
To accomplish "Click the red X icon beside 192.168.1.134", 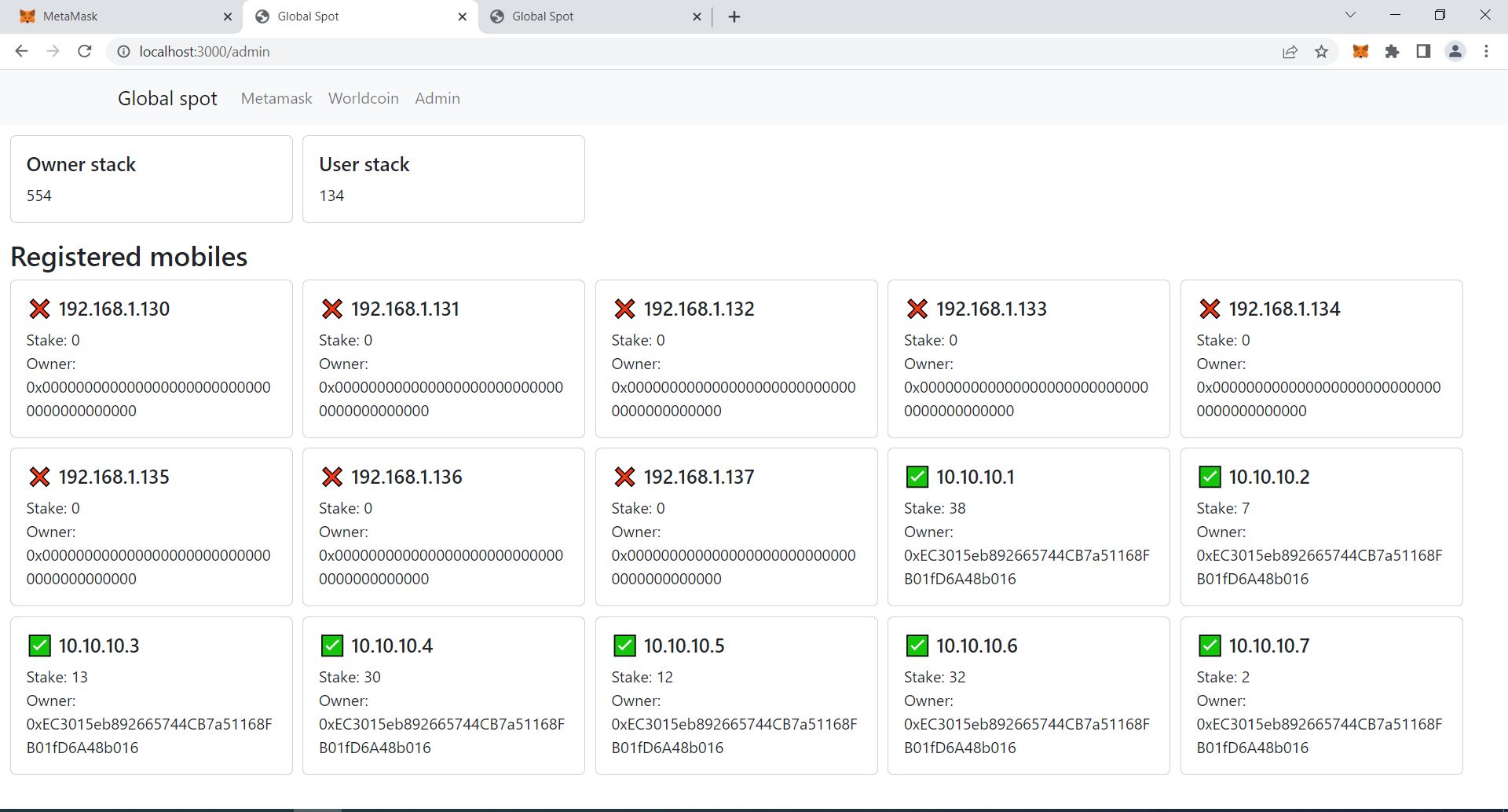I will tap(1210, 309).
